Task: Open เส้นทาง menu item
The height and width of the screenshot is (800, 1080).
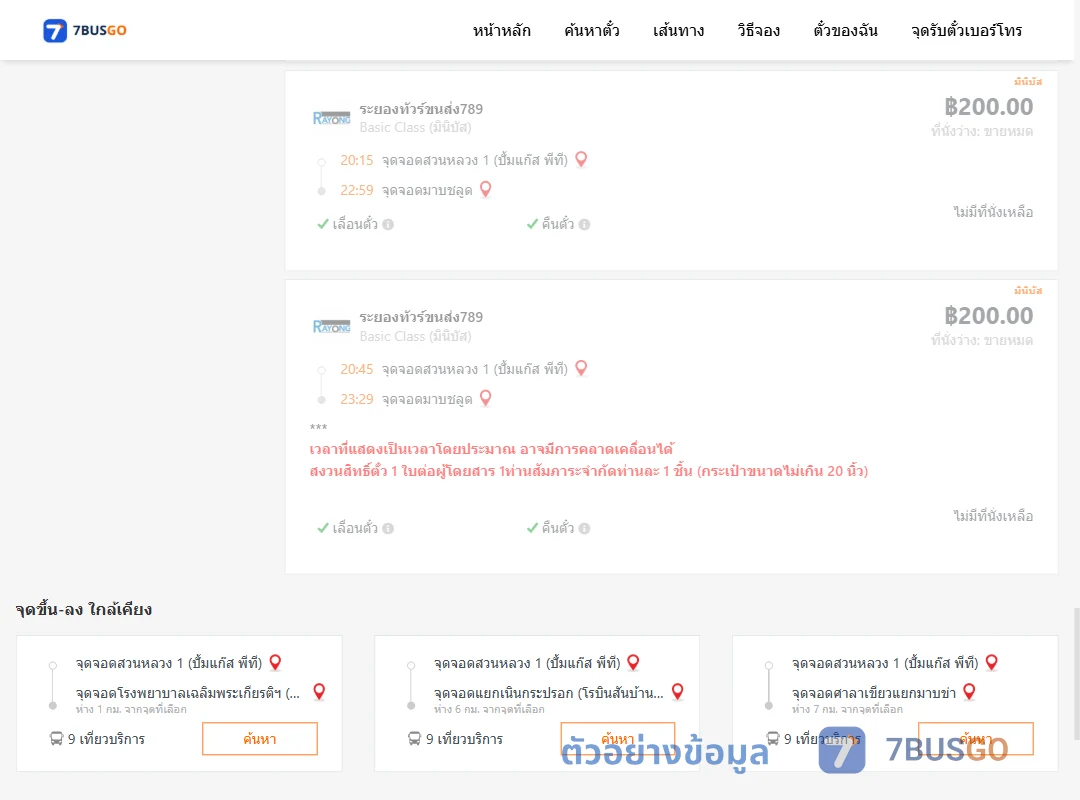Action: click(678, 30)
